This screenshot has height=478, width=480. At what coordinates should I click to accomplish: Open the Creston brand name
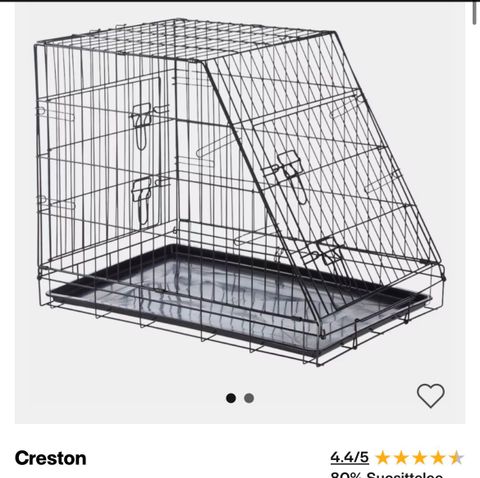click(x=51, y=458)
